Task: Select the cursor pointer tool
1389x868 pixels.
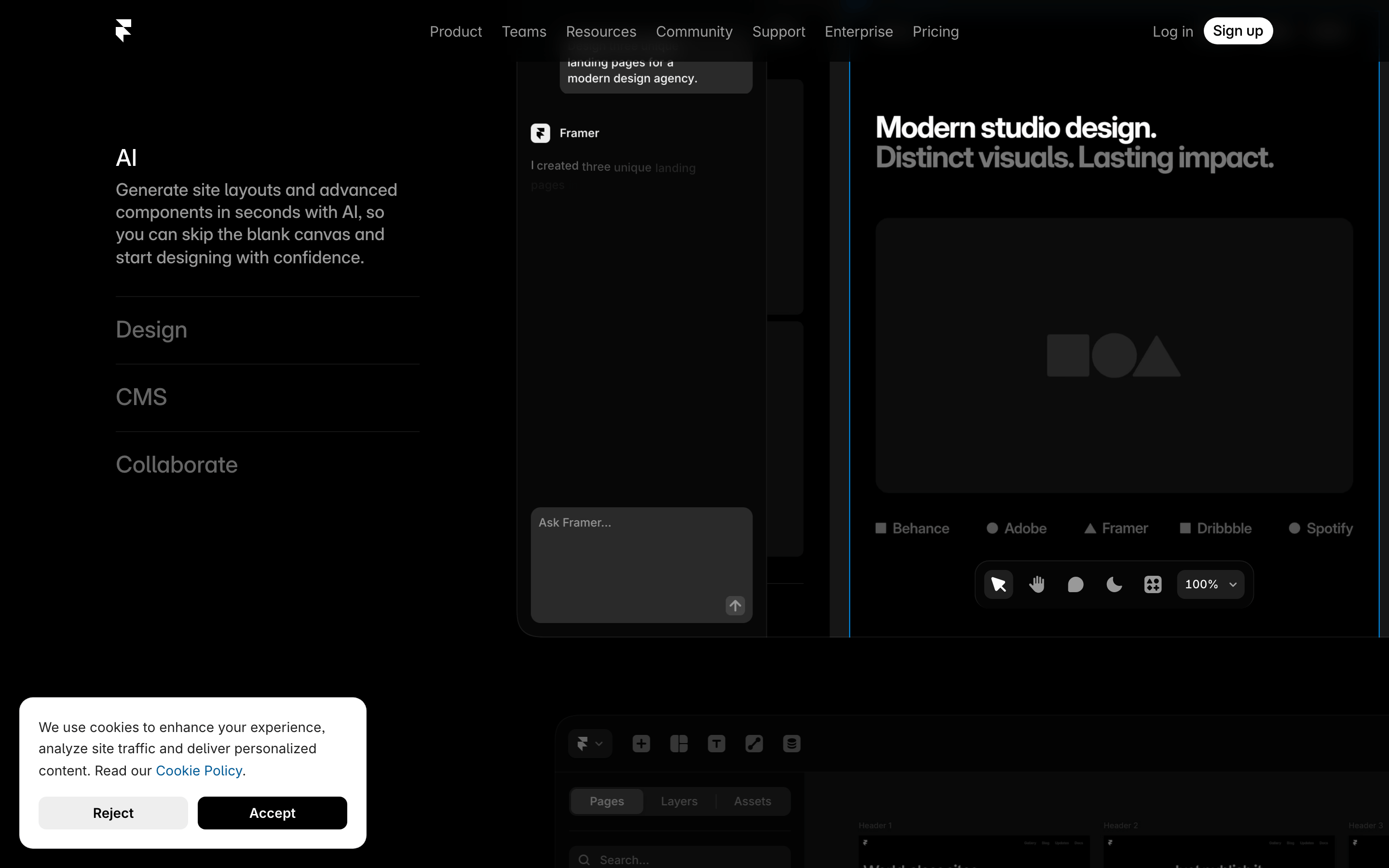Action: coord(999,584)
